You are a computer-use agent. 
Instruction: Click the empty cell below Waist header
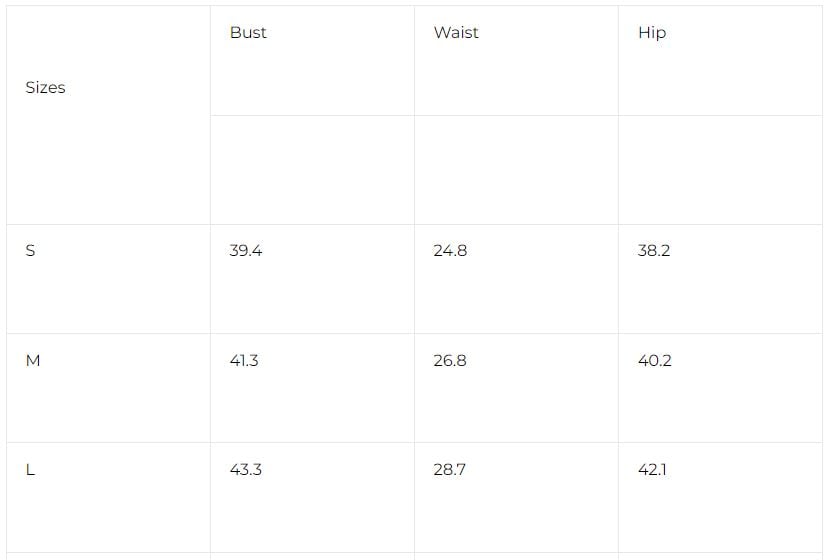tap(516, 170)
